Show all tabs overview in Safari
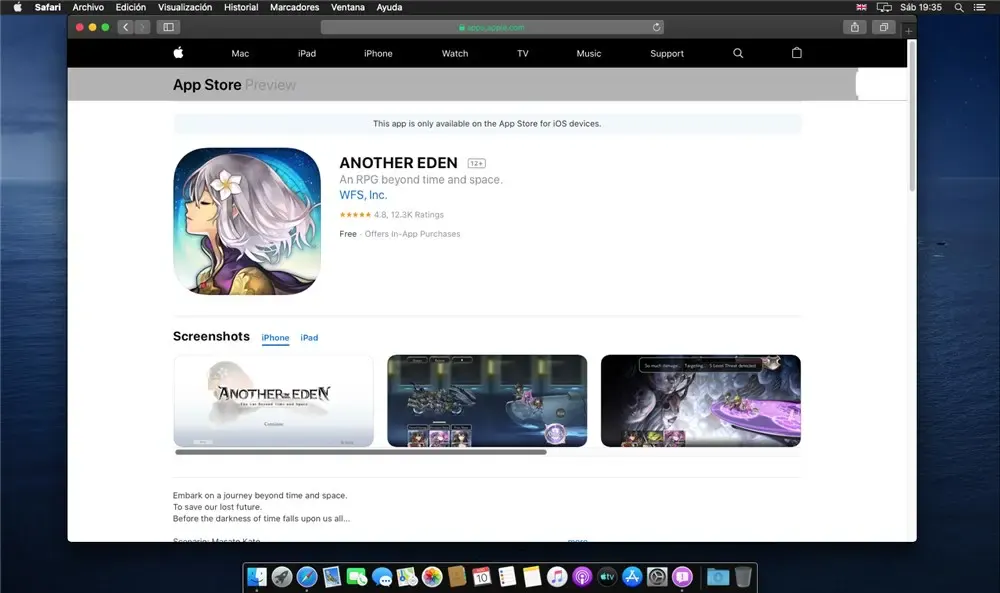The width and height of the screenshot is (1000, 593). click(884, 27)
